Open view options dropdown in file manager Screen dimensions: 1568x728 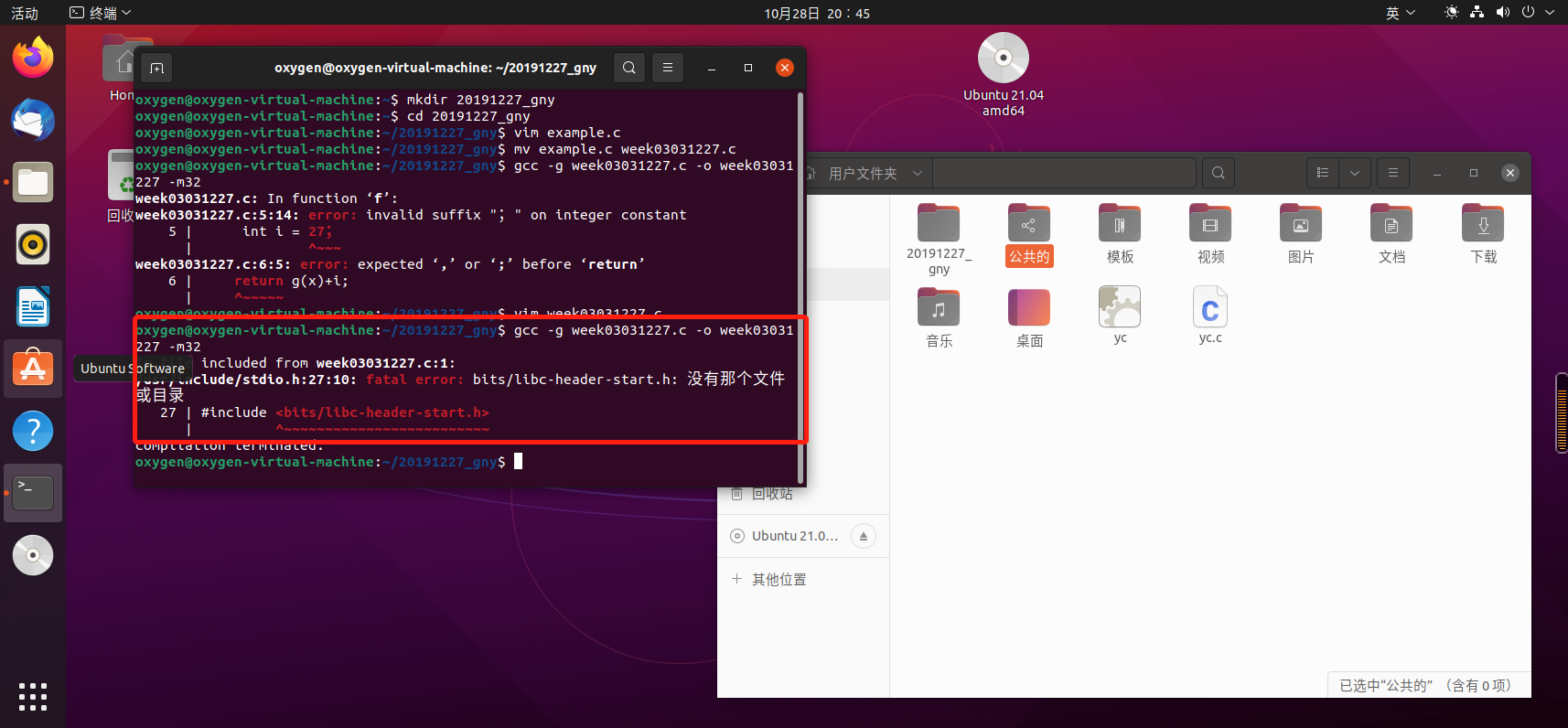coord(1355,173)
